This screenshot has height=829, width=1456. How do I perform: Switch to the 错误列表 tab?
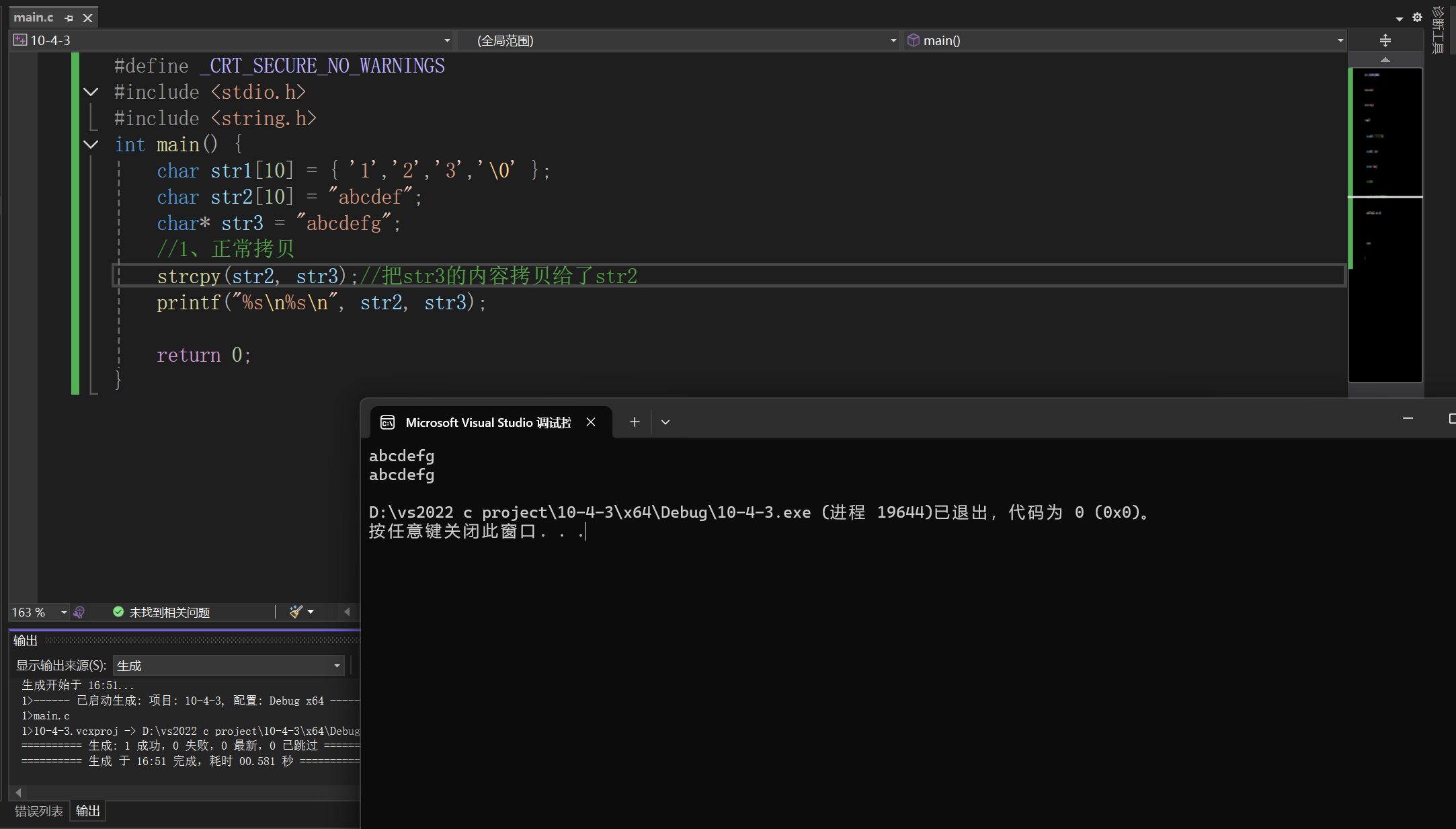click(39, 811)
